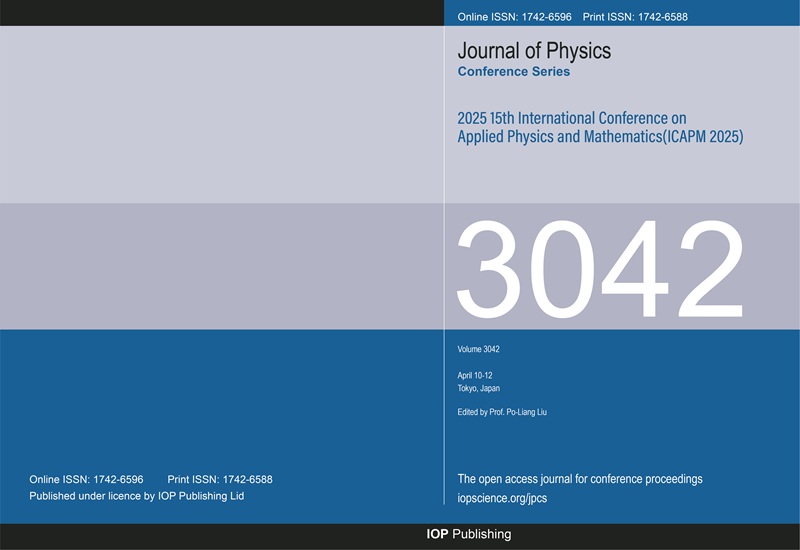This screenshot has height=550, width=800.
Task: Click the 'Volume 3042' text
Action: click(478, 349)
